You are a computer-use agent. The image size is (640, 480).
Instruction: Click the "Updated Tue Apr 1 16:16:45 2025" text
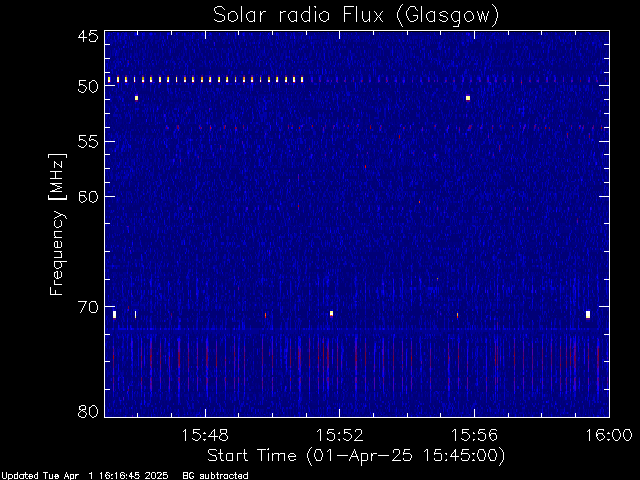pyautogui.click(x=84, y=476)
